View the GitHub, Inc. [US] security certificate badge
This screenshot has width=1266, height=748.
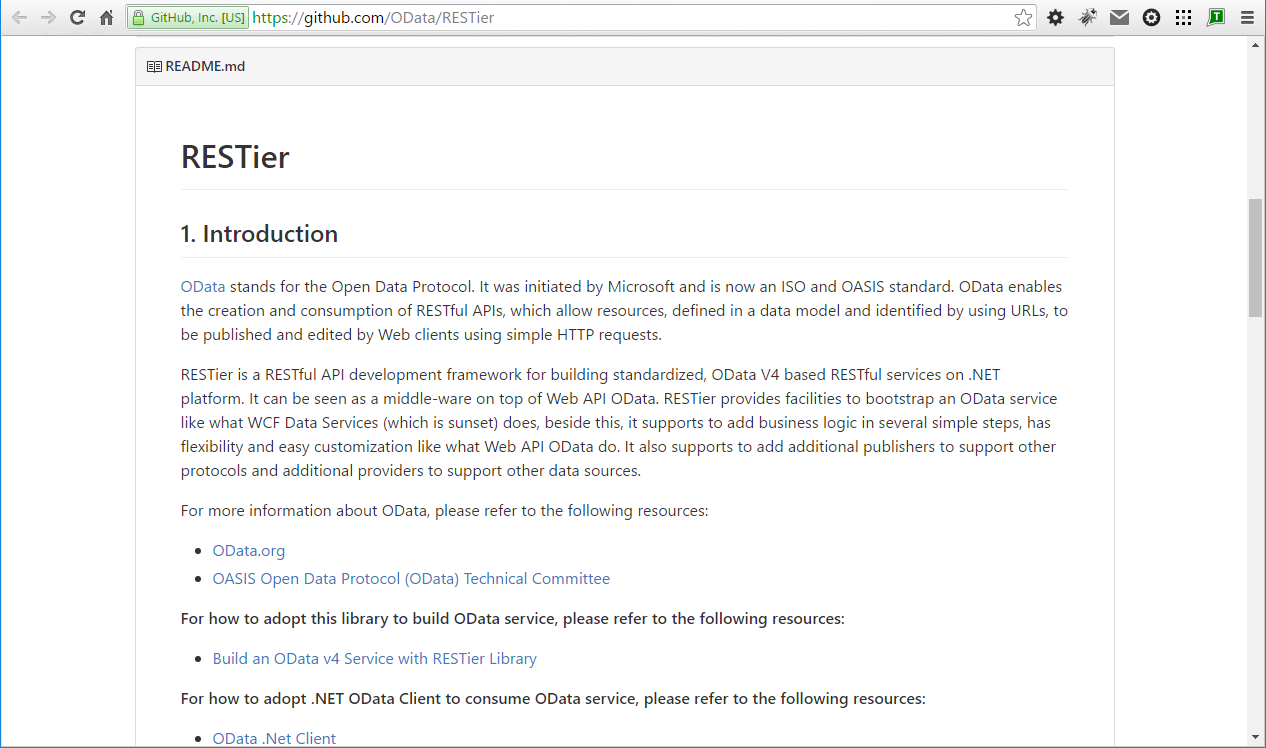click(x=188, y=18)
